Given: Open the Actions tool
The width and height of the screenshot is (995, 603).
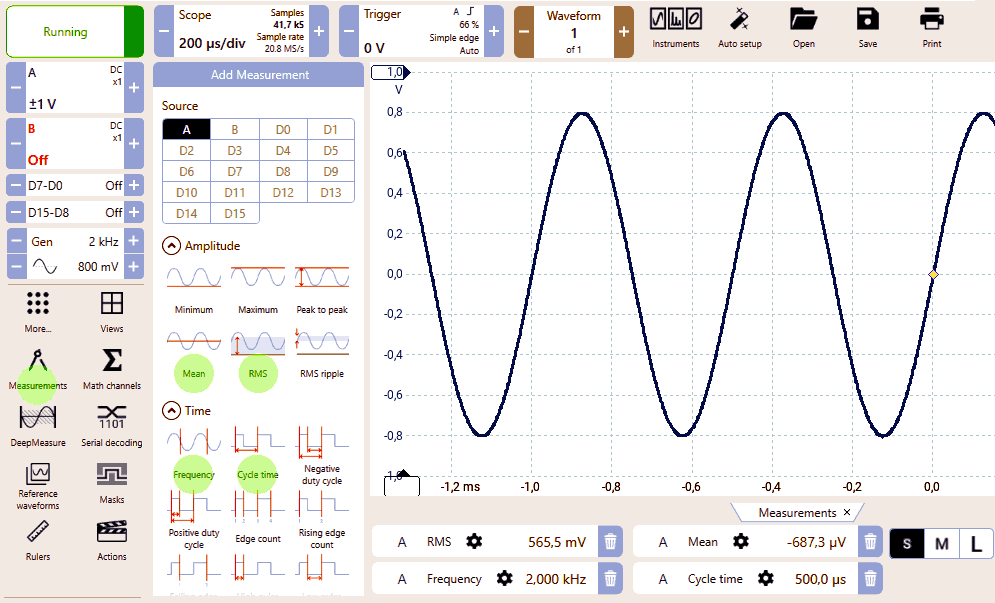Looking at the screenshot, I should click(112, 540).
